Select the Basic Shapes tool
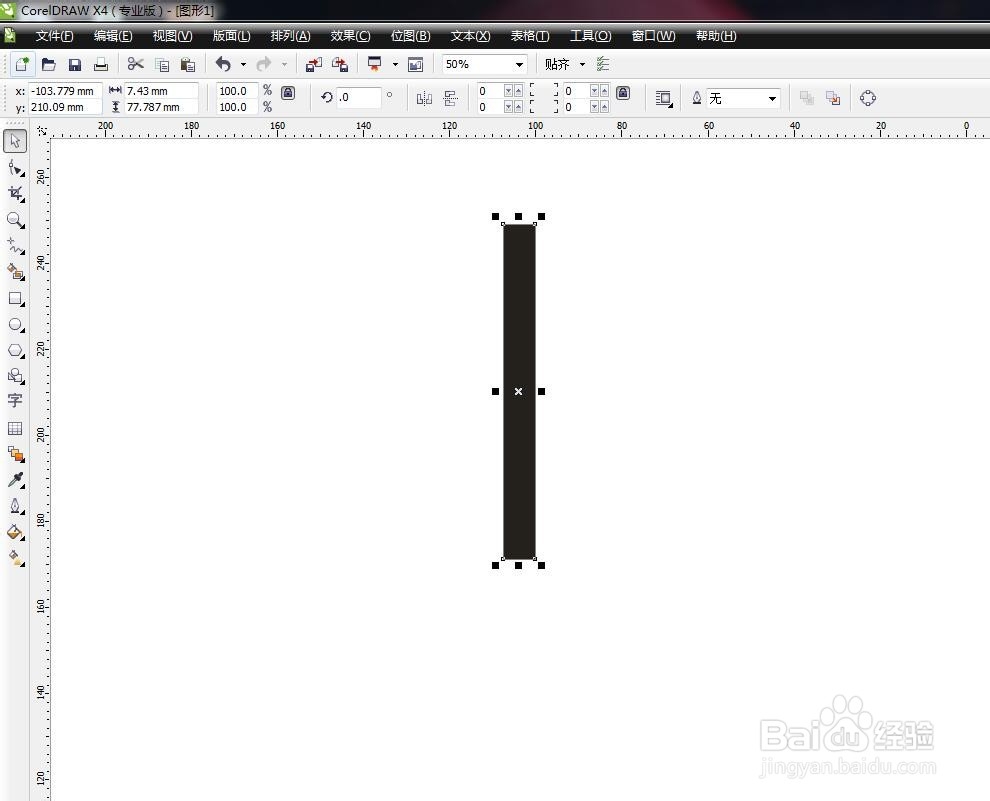Screen dimensions: 990x801 15,376
